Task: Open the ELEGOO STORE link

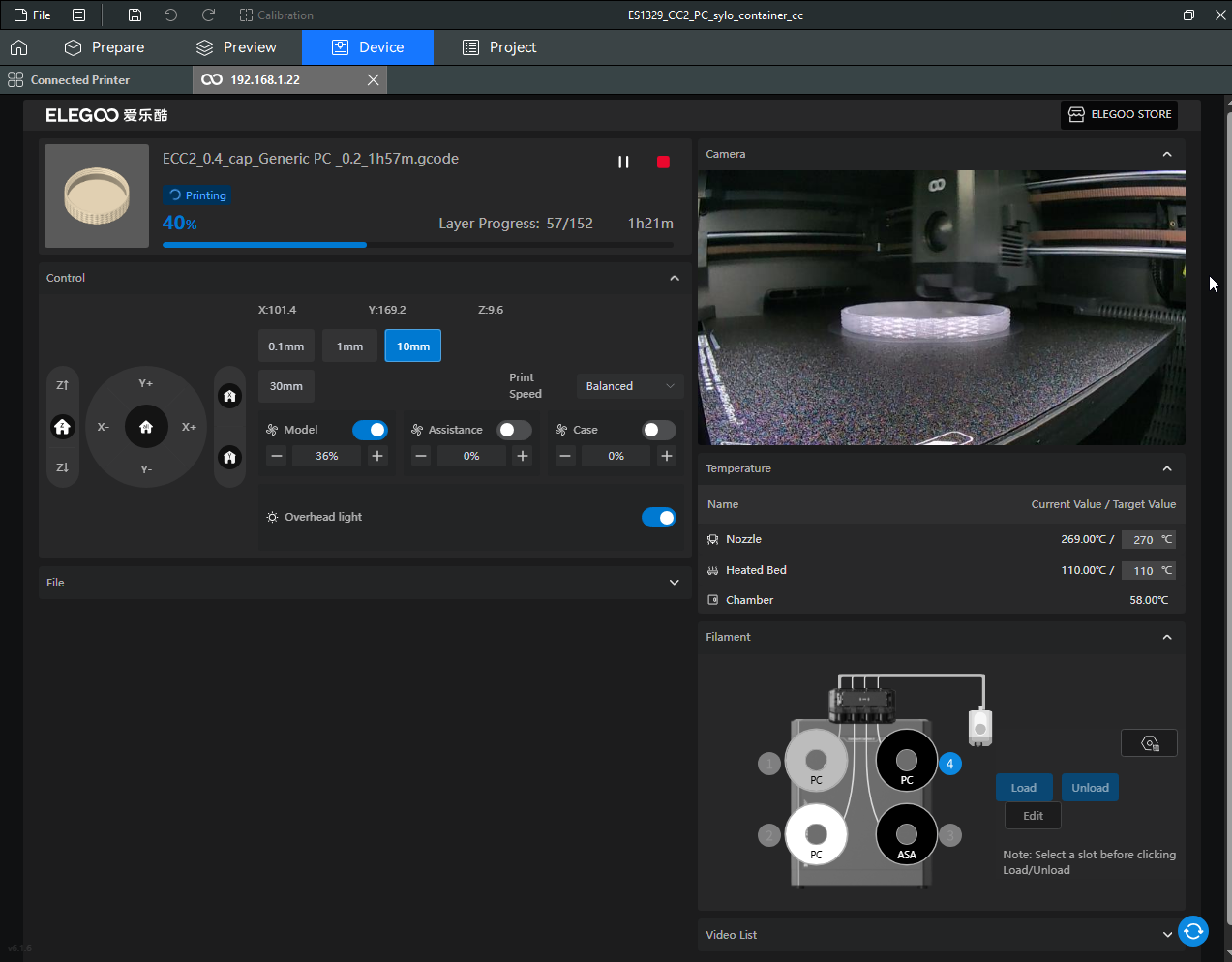Action: pyautogui.click(x=1119, y=114)
